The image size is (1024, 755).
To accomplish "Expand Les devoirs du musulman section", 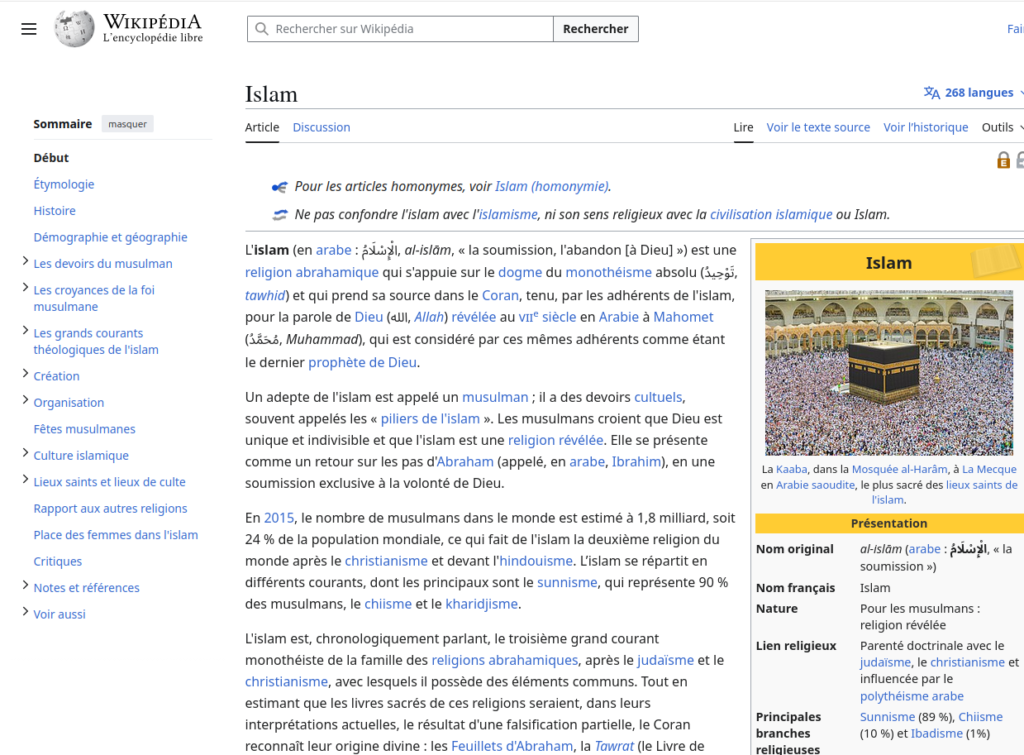I will 25,262.
